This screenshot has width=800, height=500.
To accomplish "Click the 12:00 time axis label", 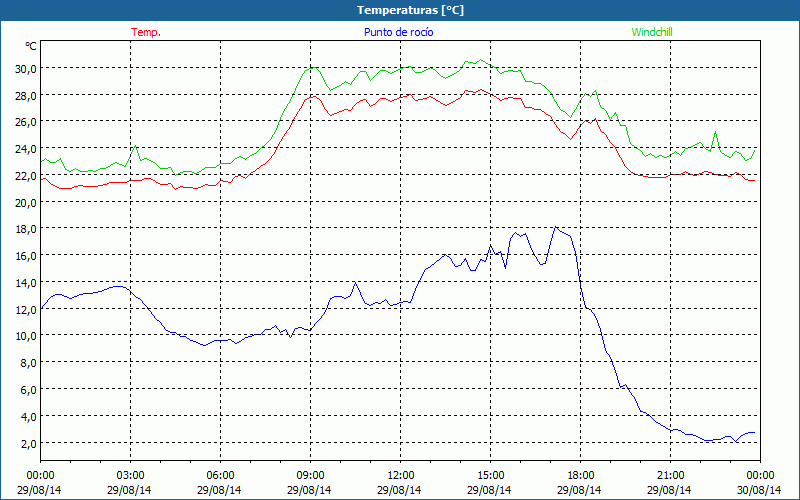I will (401, 476).
